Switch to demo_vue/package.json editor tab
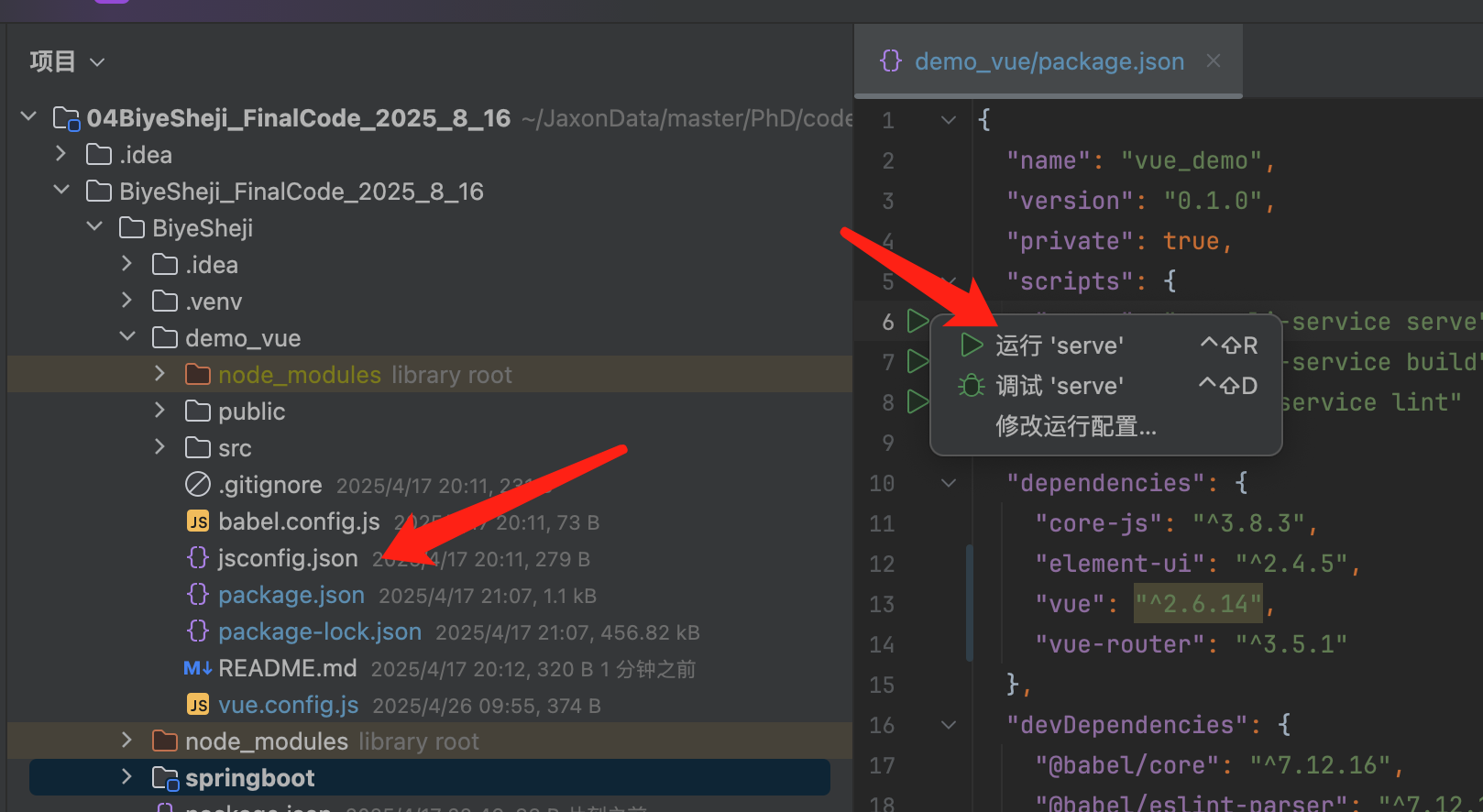1483x812 pixels. pyautogui.click(x=1049, y=61)
